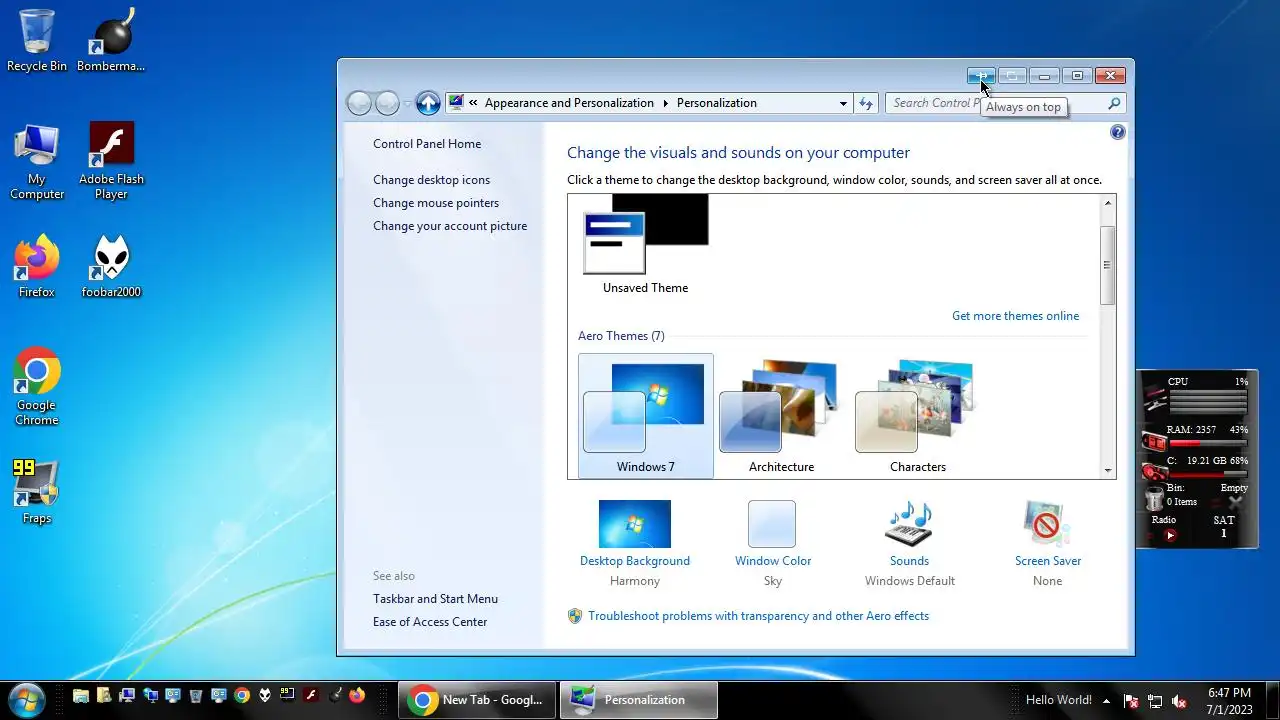Open Sounds settings
1280x720 pixels.
[909, 542]
